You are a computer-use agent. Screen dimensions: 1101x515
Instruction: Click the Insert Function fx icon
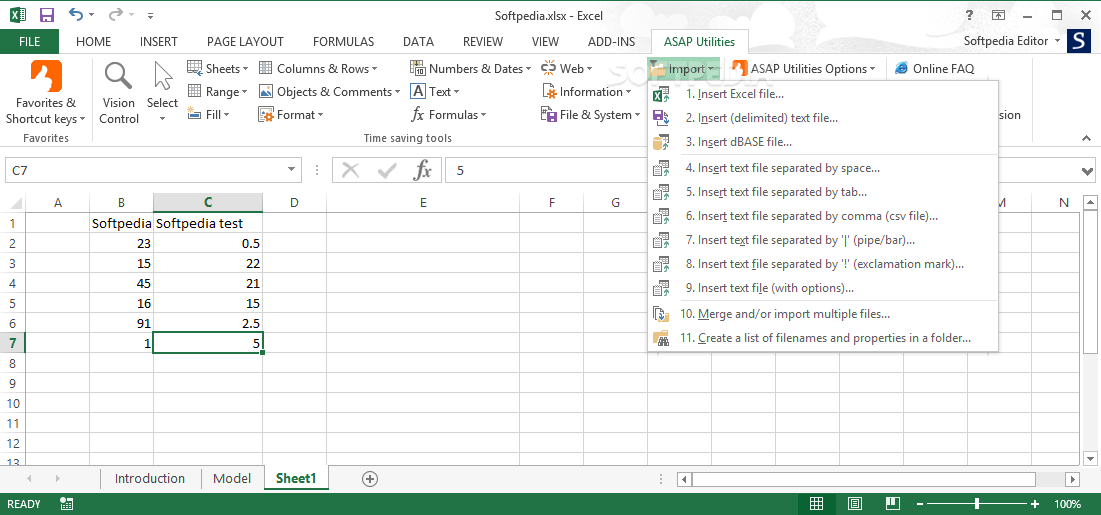click(x=422, y=170)
